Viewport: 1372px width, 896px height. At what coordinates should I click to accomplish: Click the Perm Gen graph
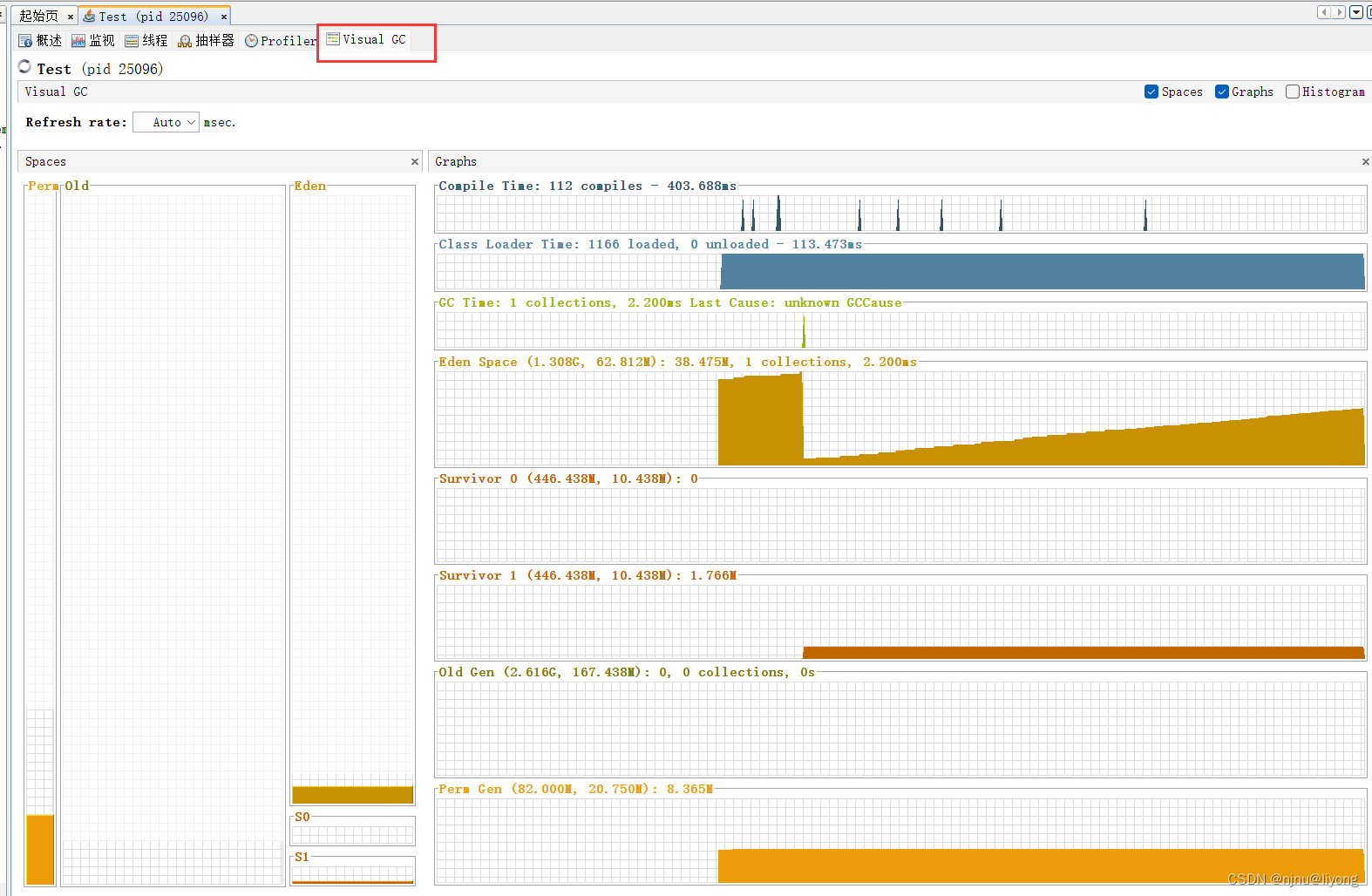click(900, 840)
